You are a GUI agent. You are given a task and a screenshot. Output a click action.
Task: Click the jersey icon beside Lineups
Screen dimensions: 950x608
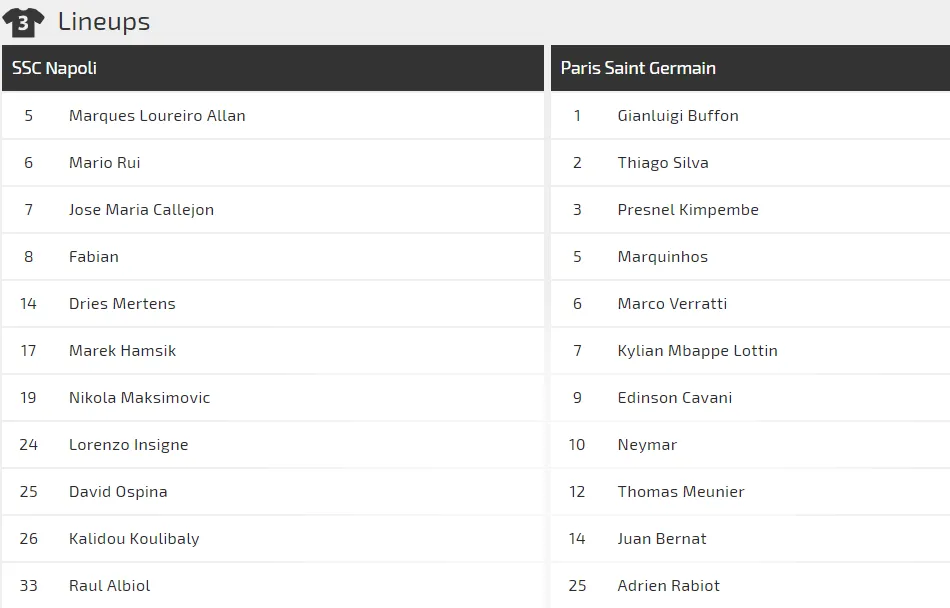23,22
